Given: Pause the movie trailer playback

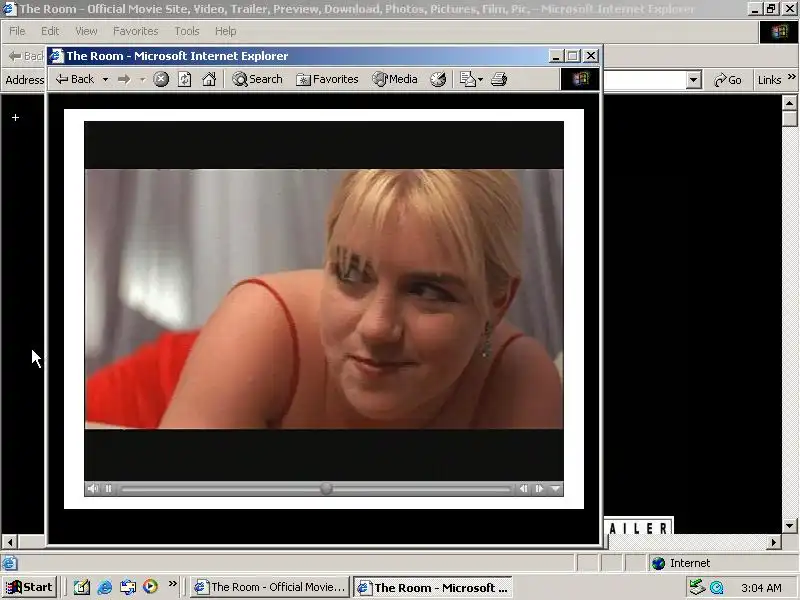Looking at the screenshot, I should [x=108, y=489].
